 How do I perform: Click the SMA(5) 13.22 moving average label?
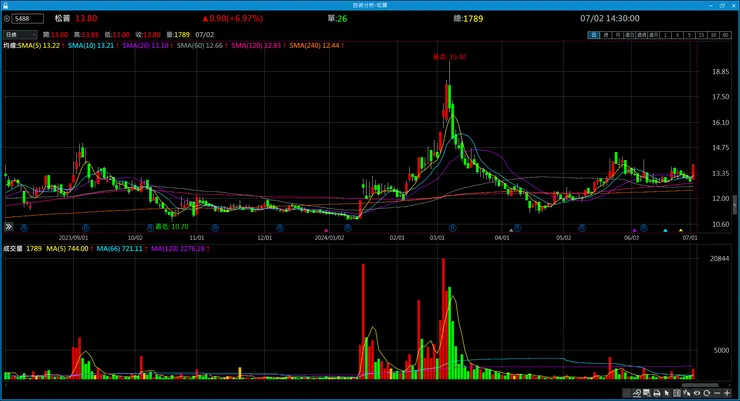click(39, 45)
